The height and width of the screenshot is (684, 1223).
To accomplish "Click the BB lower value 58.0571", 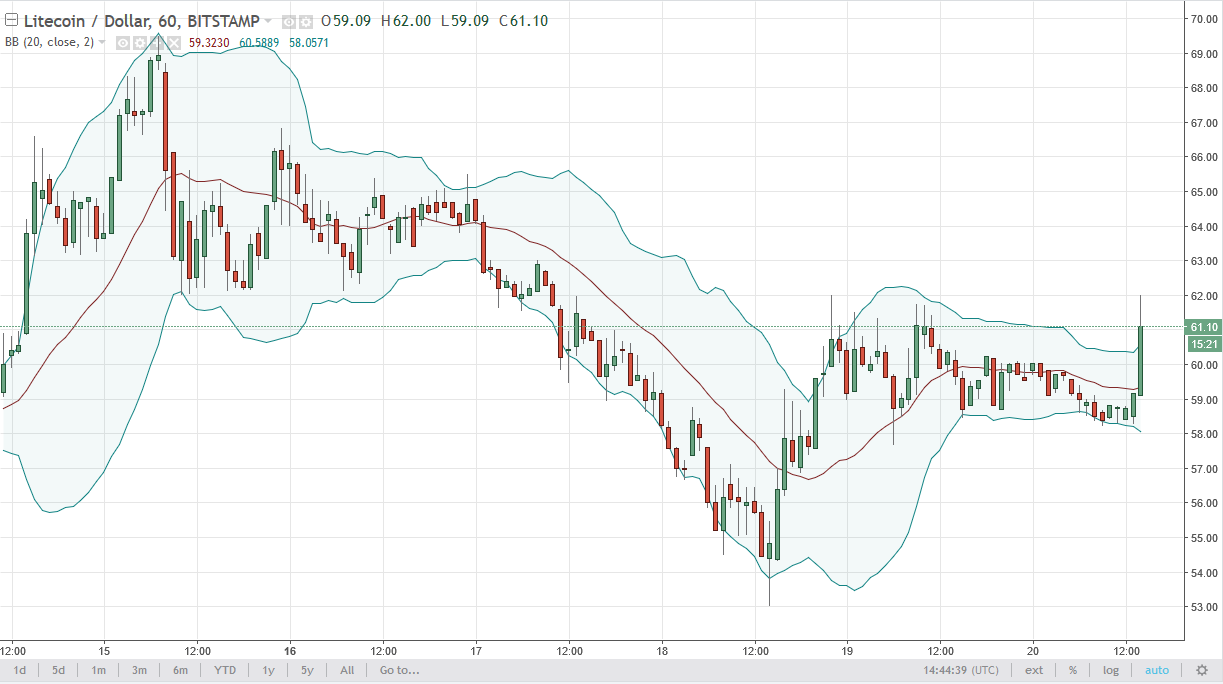I will [x=308, y=43].
